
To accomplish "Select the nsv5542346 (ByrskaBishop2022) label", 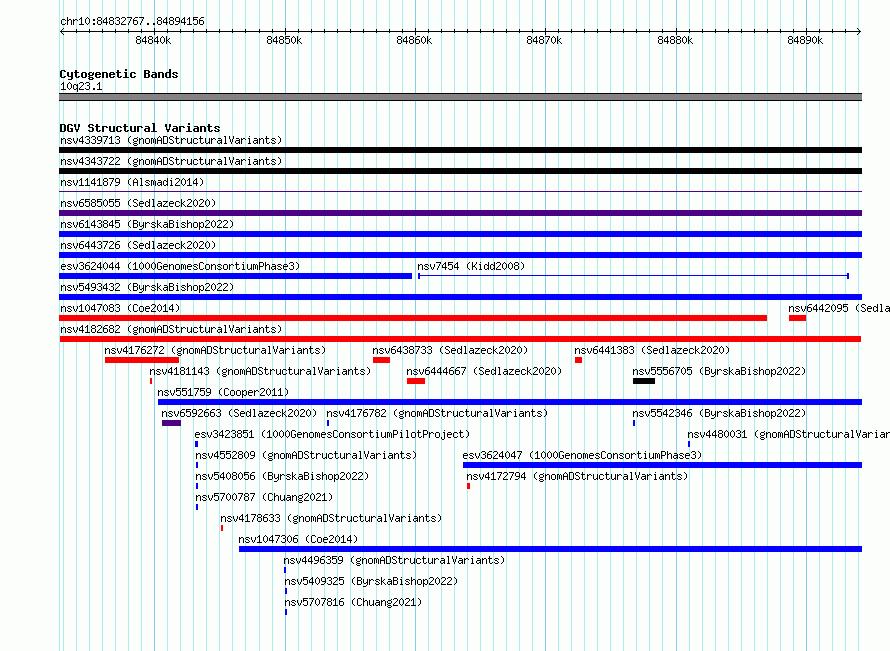I will tap(719, 413).
